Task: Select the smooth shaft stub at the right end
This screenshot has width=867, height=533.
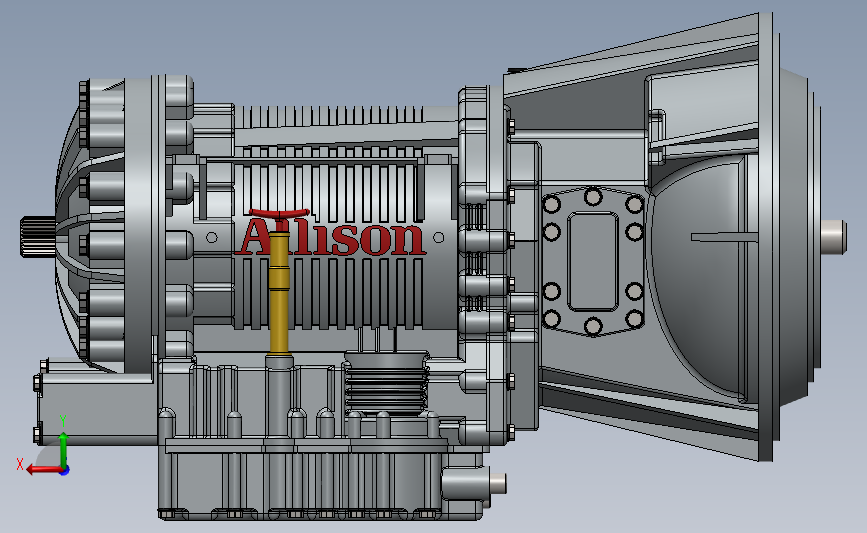Action: (833, 237)
